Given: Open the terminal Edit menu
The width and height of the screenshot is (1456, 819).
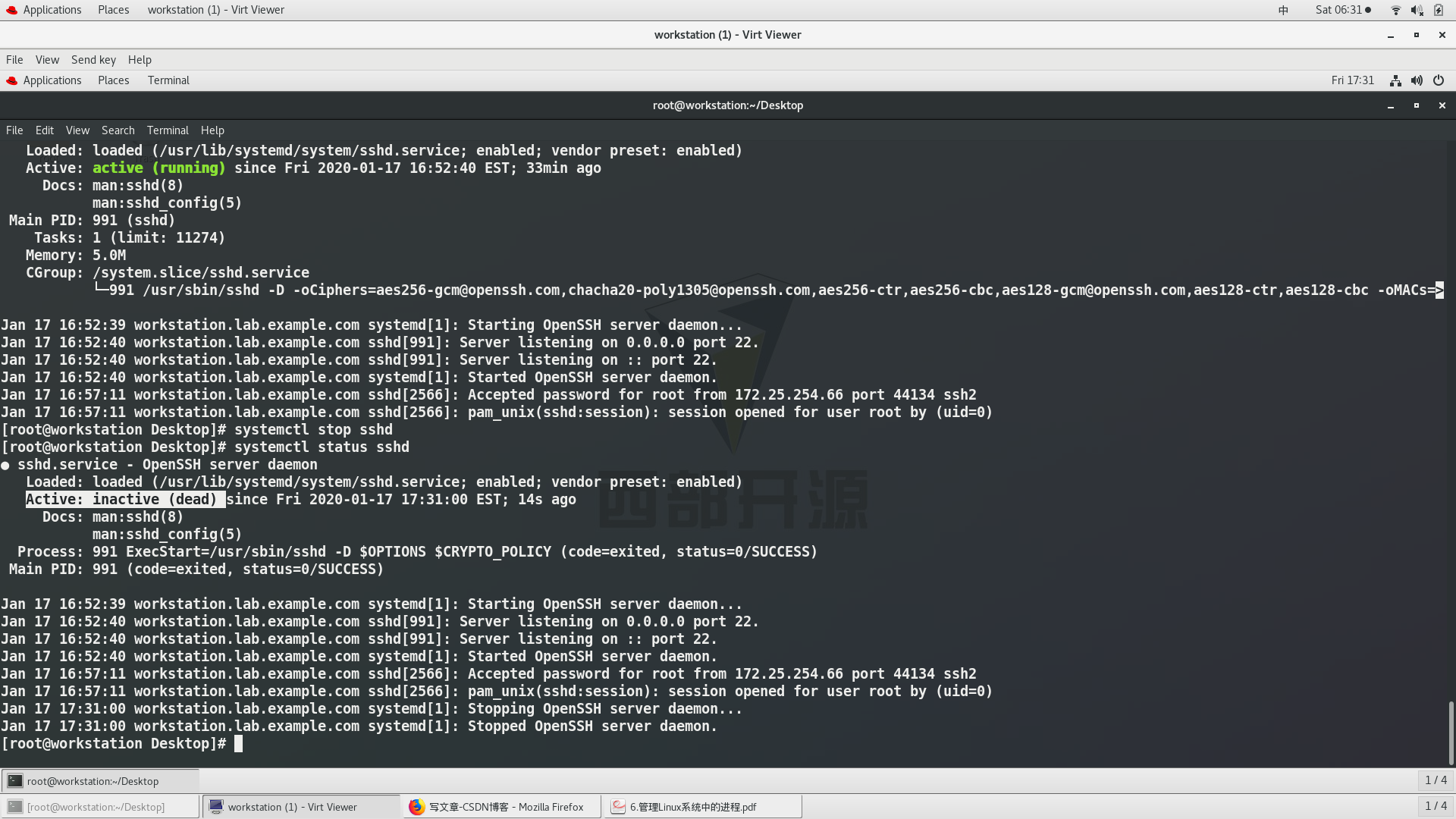Looking at the screenshot, I should pyautogui.click(x=44, y=130).
